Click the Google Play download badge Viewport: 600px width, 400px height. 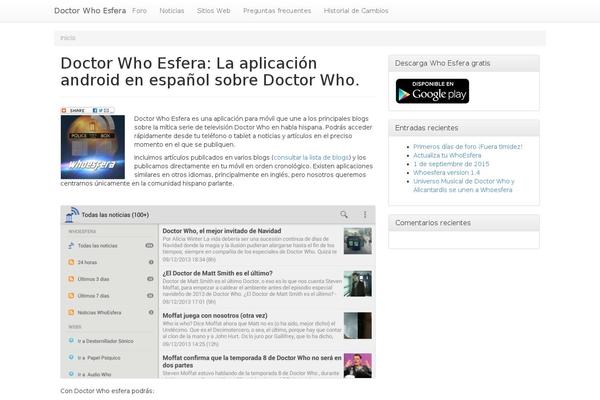pyautogui.click(x=432, y=91)
